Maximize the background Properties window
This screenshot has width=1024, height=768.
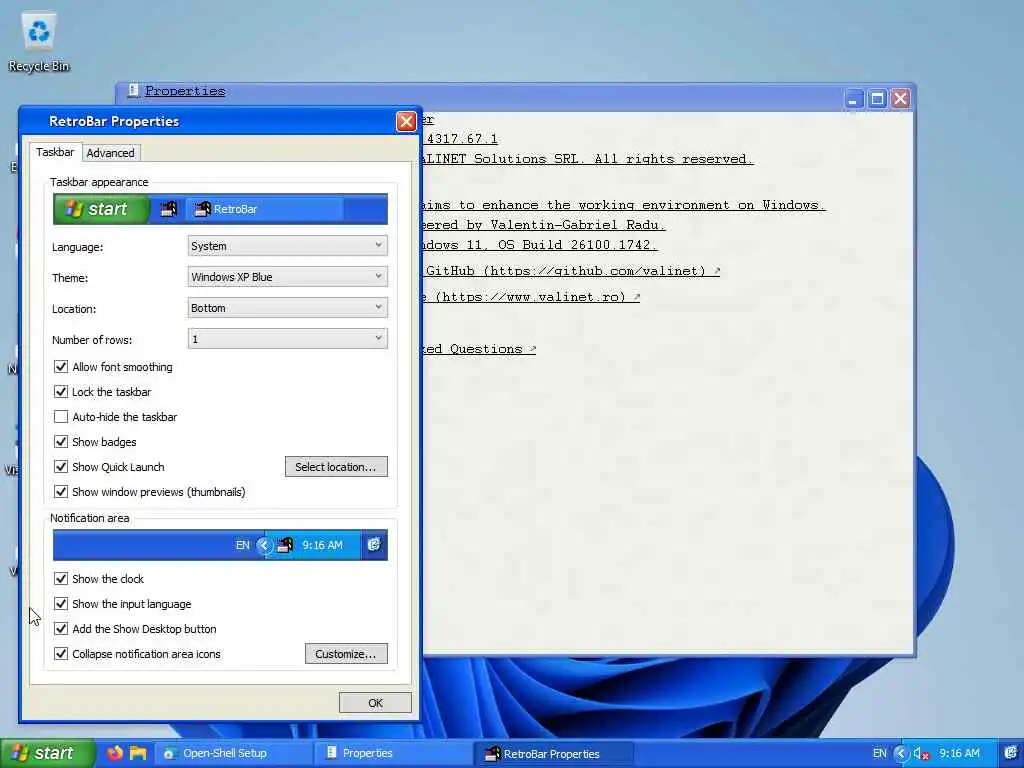tap(877, 99)
